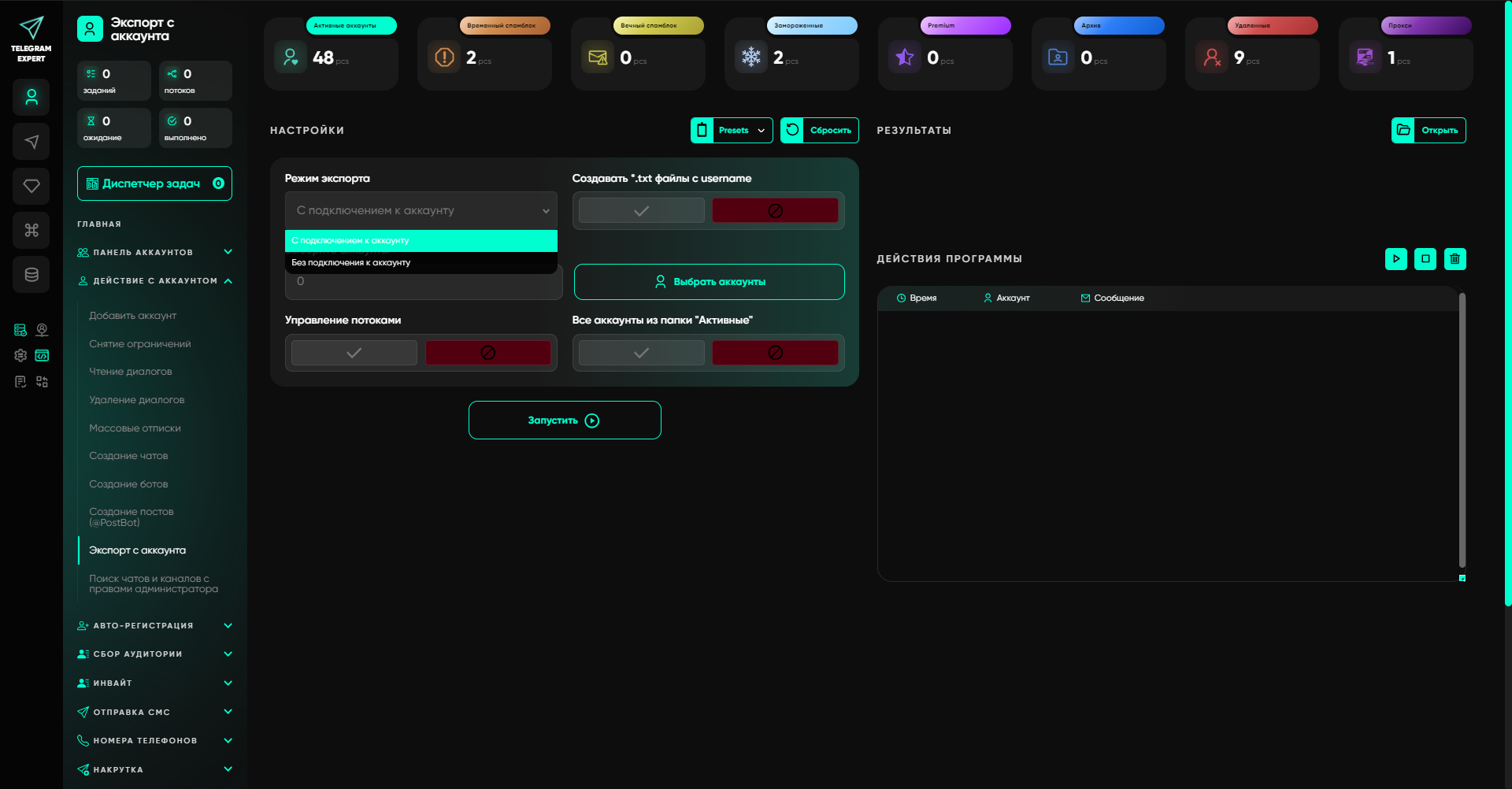Enable all accounts from Active folder
This screenshot has height=789, width=1512.
642,352
